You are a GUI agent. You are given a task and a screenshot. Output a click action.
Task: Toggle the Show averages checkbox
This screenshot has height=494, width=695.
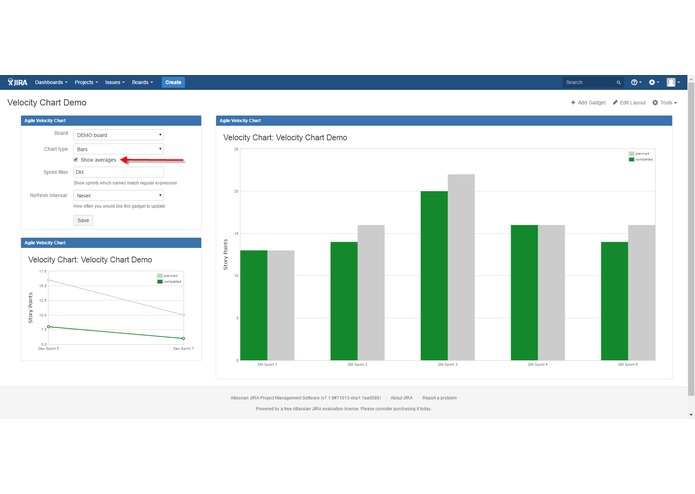(x=76, y=159)
